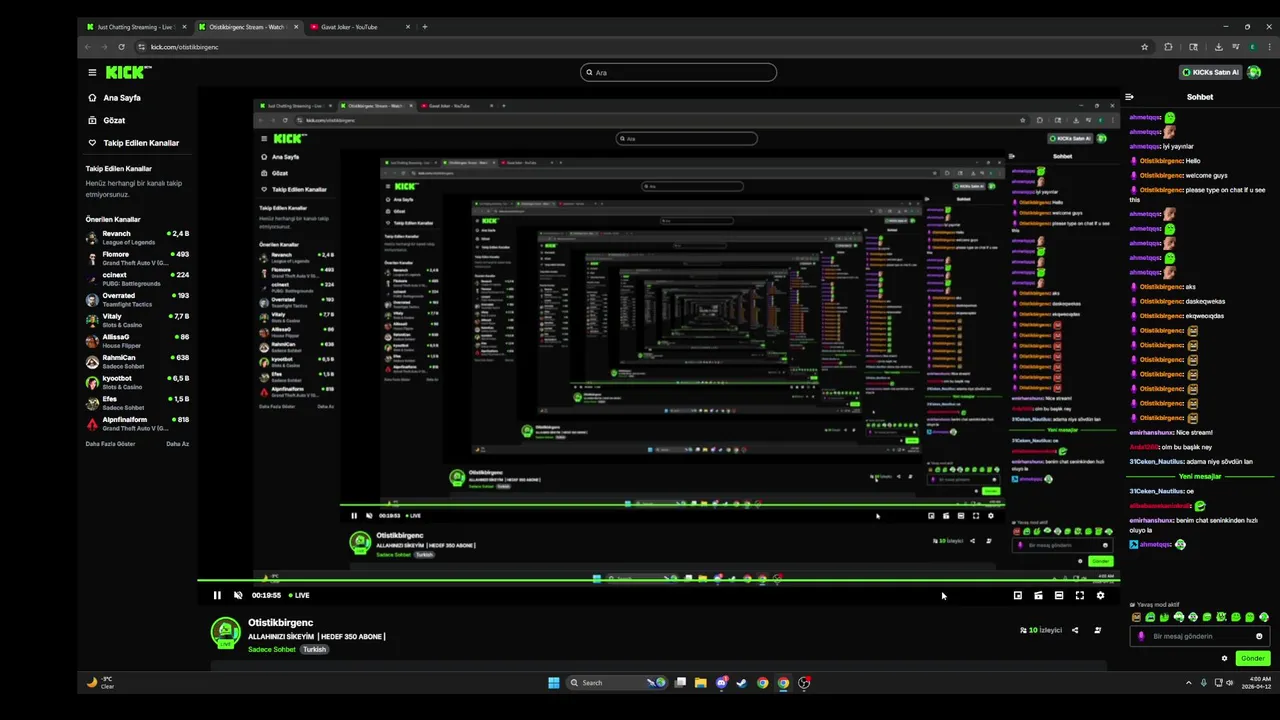Open the Windows Start menu
Screen dimensions: 1280x720
[x=554, y=683]
